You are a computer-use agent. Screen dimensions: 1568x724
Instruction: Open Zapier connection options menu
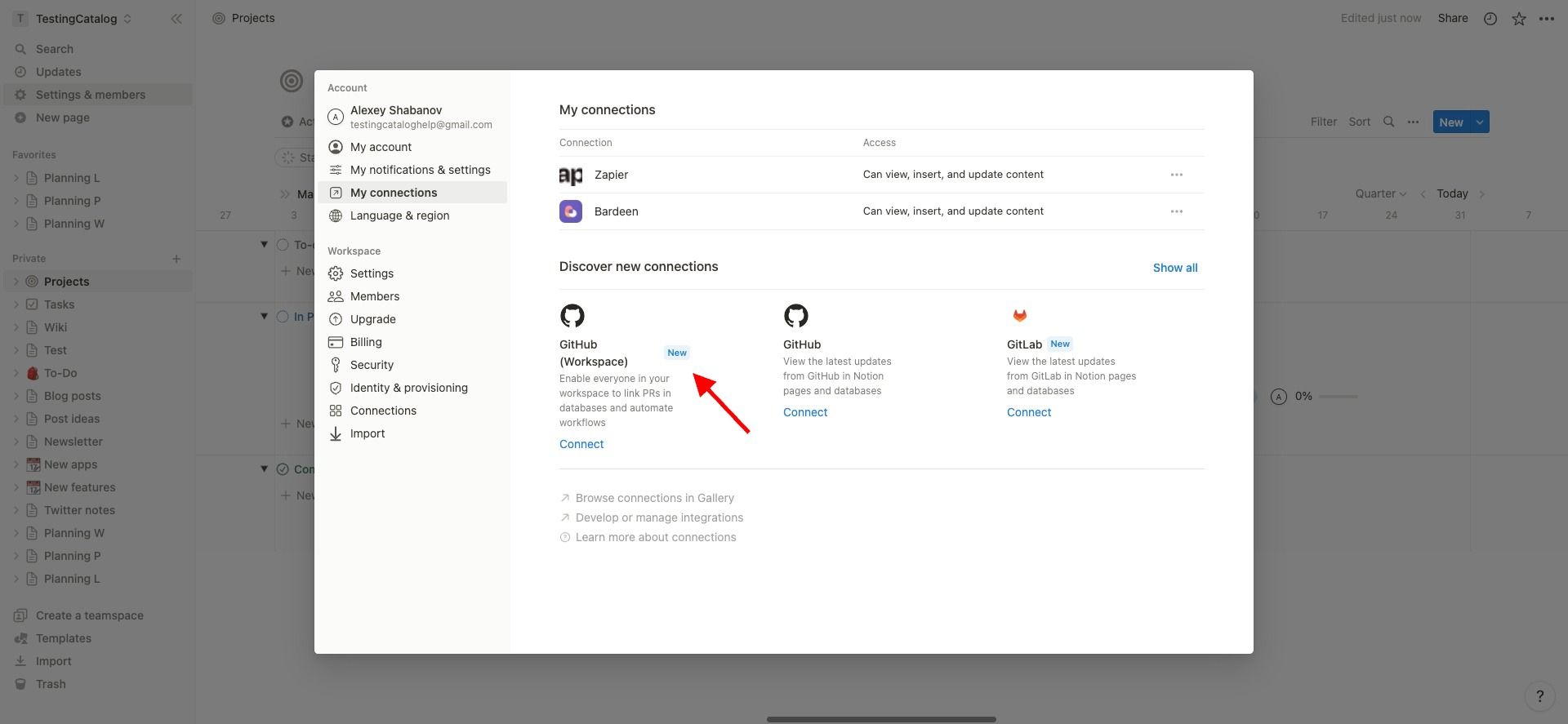pyautogui.click(x=1177, y=175)
